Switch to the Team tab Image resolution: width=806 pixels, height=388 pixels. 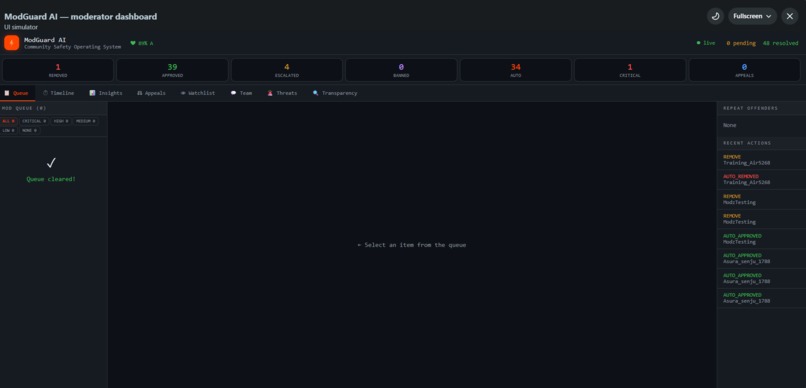click(242, 93)
